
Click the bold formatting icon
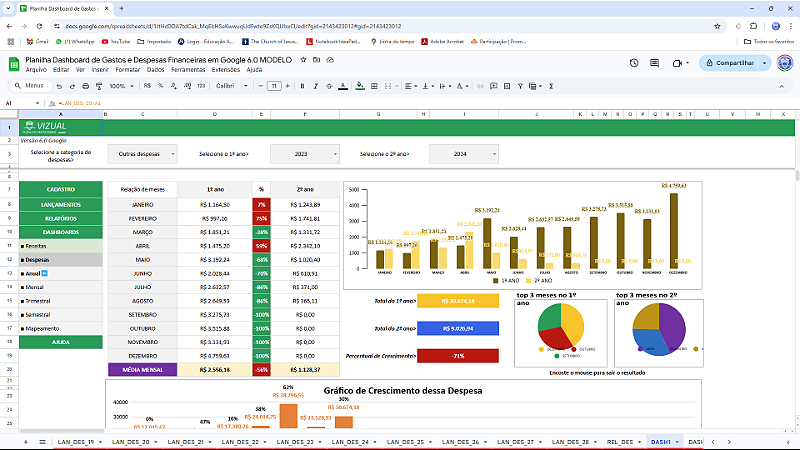(x=301, y=86)
